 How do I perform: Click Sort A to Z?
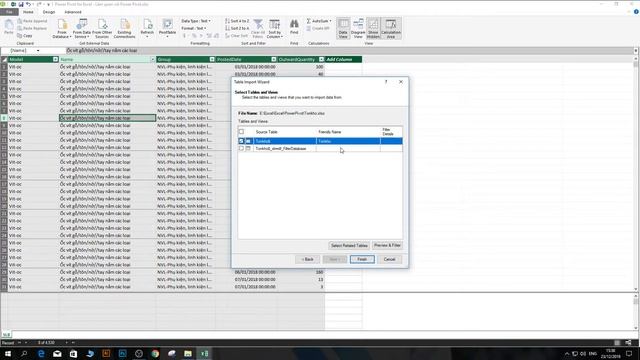point(237,21)
